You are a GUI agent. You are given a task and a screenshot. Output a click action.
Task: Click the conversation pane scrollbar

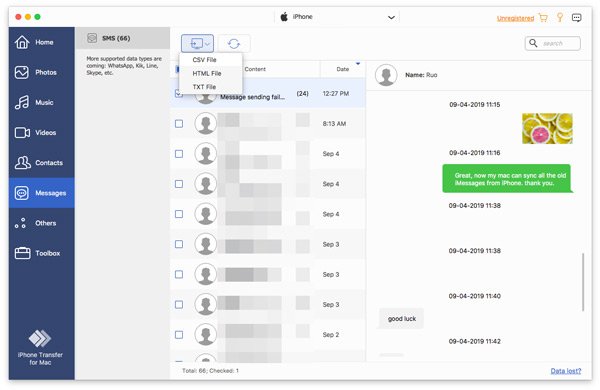coord(583,282)
